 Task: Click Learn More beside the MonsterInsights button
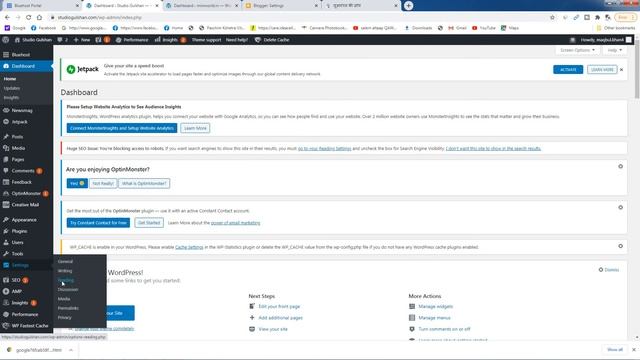[x=195, y=128]
